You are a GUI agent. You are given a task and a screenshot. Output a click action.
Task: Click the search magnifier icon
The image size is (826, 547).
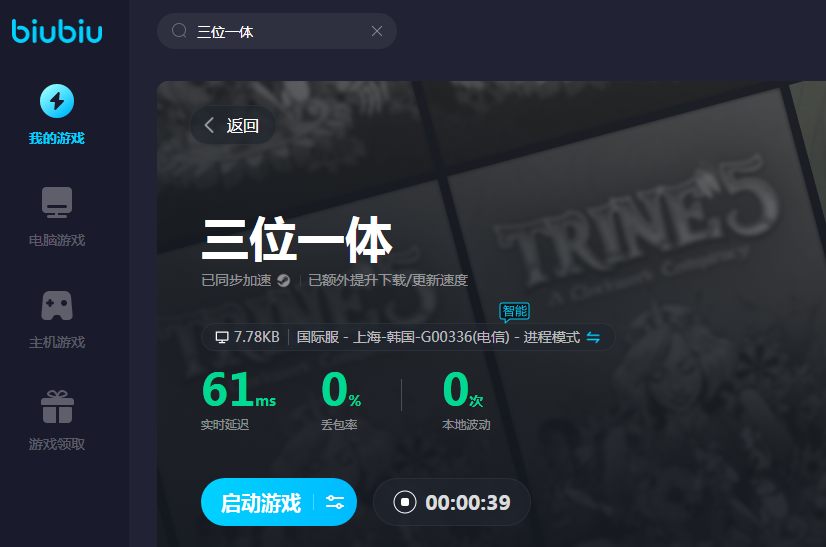179,31
